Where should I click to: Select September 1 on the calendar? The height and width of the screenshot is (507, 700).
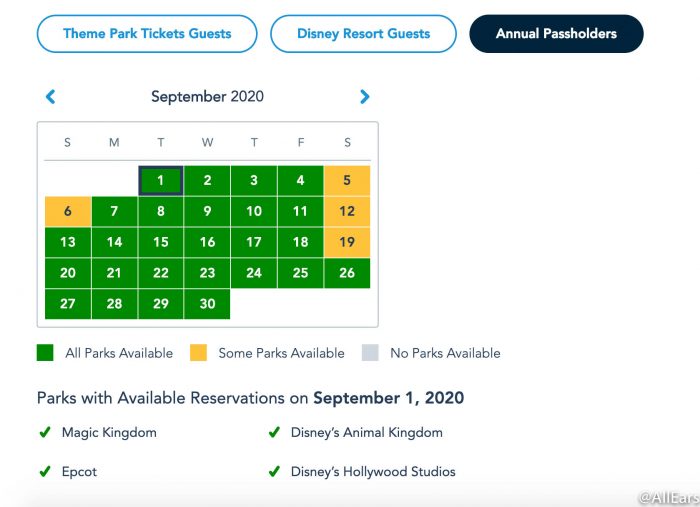coord(161,180)
